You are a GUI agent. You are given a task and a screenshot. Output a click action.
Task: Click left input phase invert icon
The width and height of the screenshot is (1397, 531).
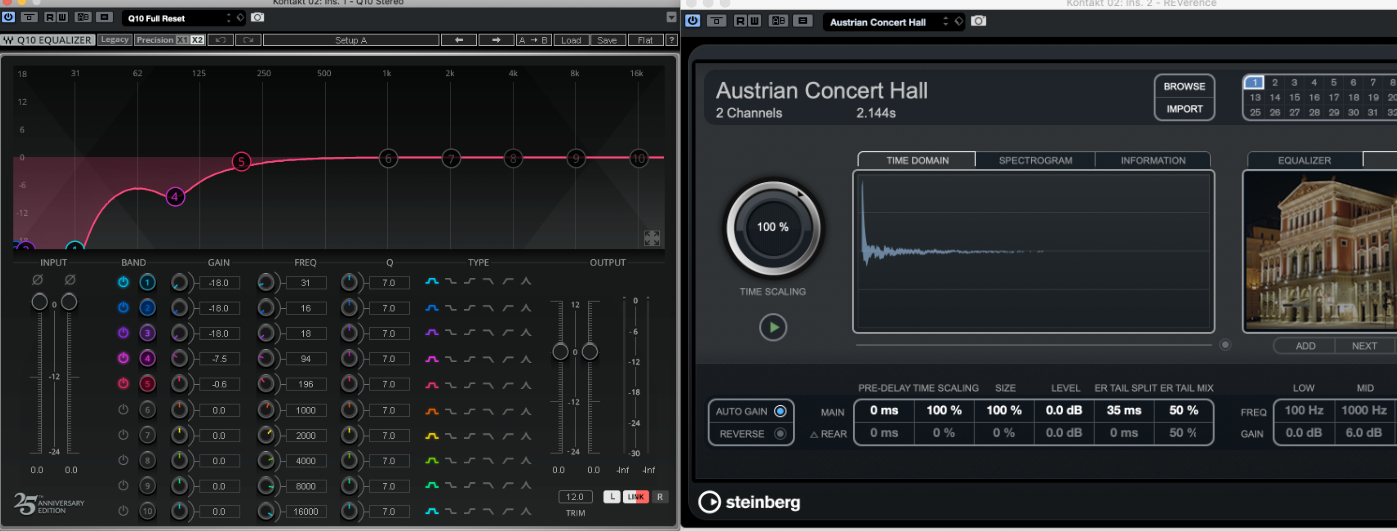pos(40,278)
